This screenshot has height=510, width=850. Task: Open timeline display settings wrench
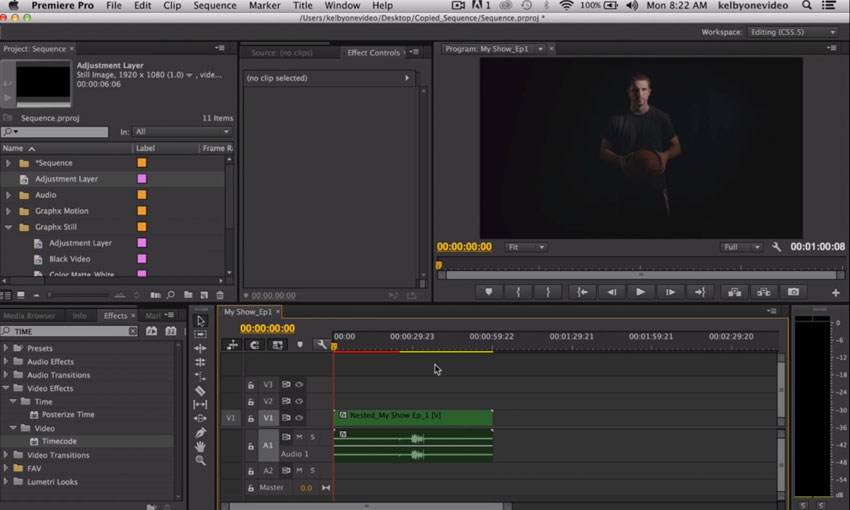coord(321,345)
